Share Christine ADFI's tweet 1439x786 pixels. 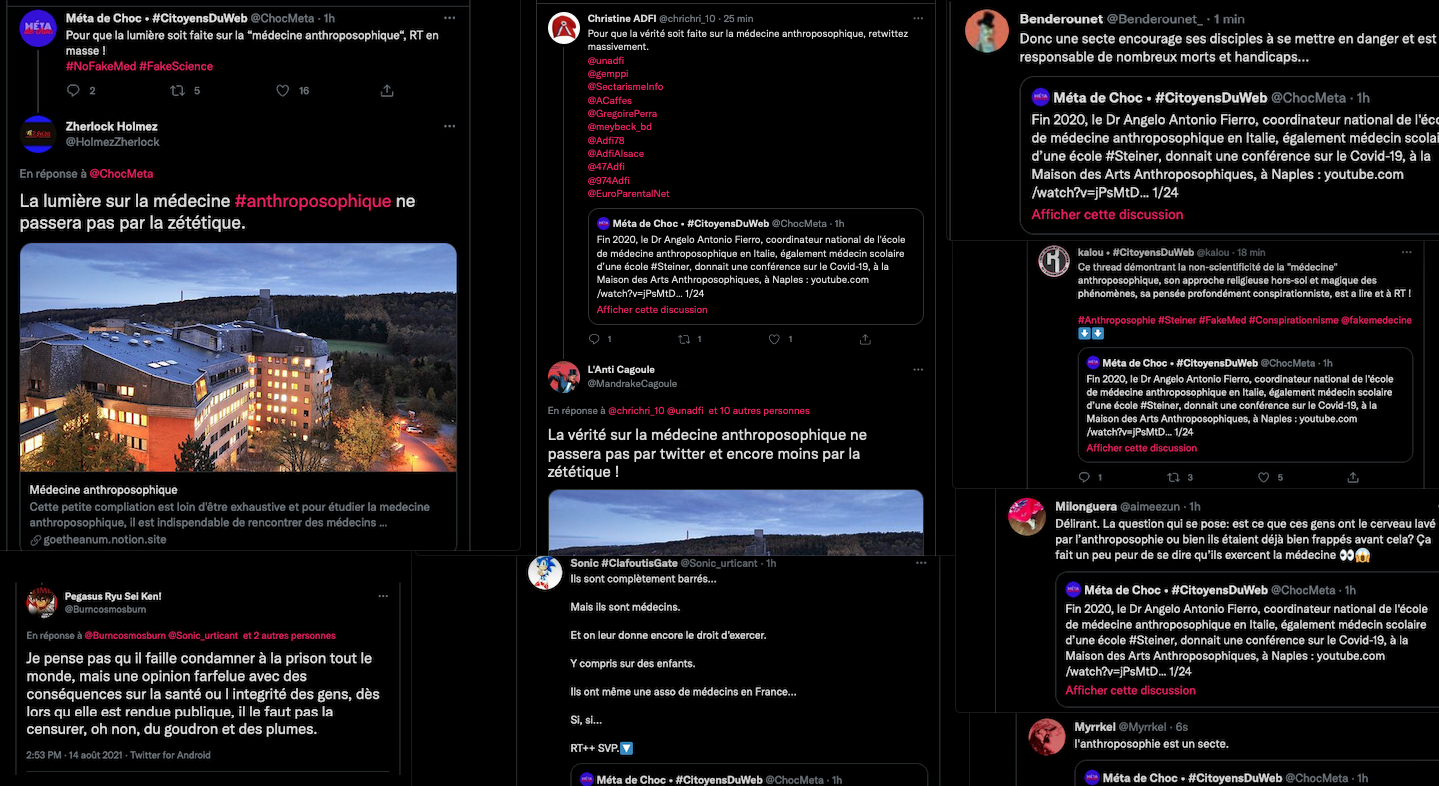click(x=864, y=339)
